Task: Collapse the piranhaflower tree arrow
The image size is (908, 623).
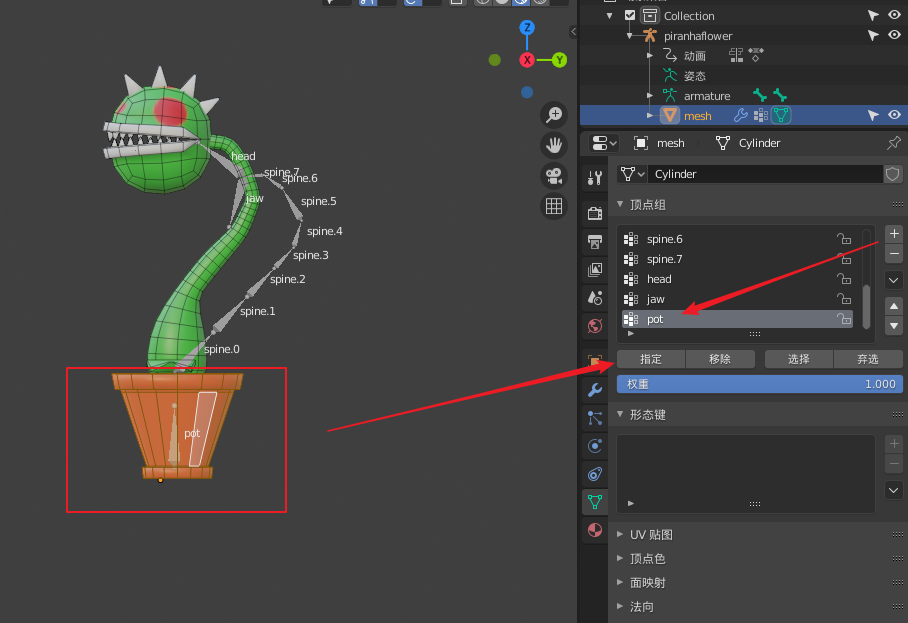Action: point(629,36)
